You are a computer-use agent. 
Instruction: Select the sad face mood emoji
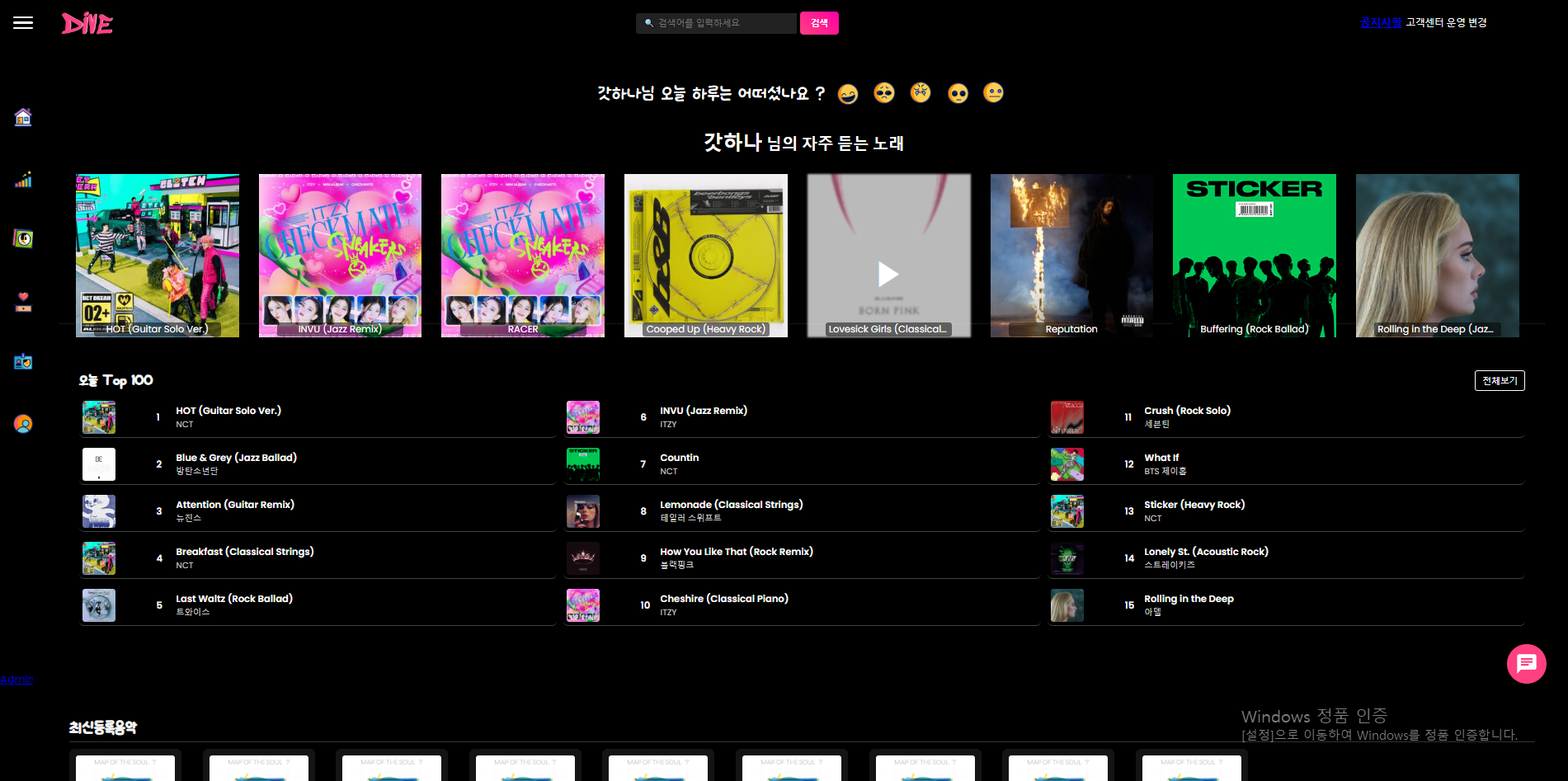pyautogui.click(x=884, y=92)
